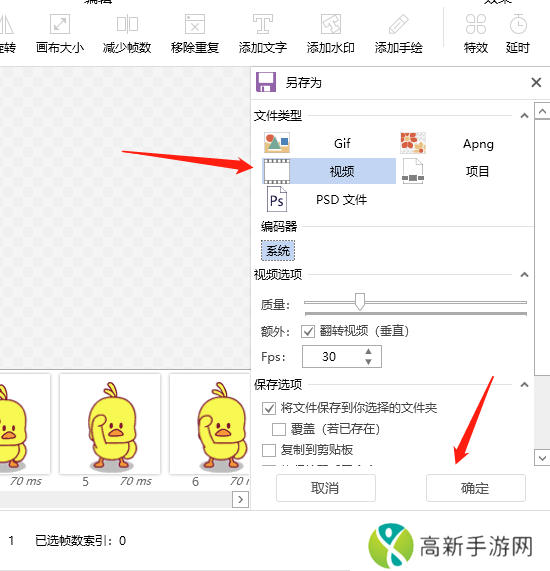Image resolution: width=550 pixels, height=571 pixels.
Task: Choose the PSD 文件 file type
Action: 329,199
